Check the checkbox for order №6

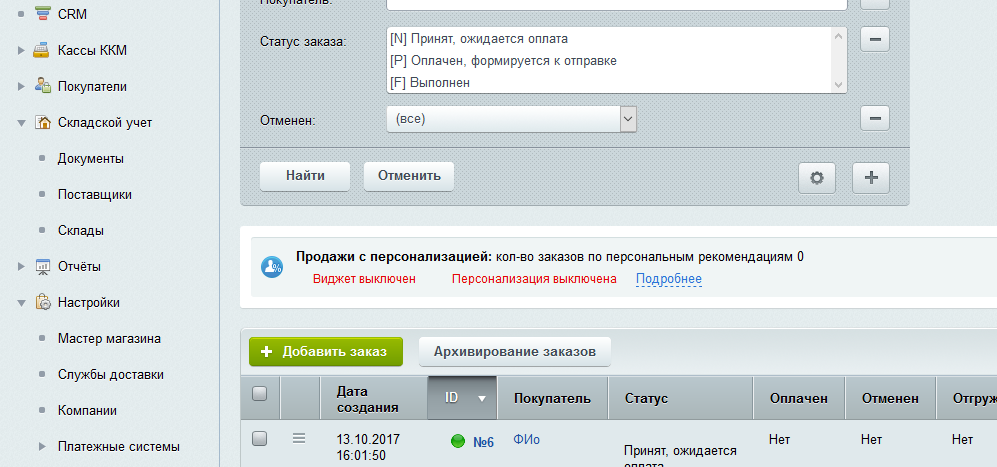260,438
